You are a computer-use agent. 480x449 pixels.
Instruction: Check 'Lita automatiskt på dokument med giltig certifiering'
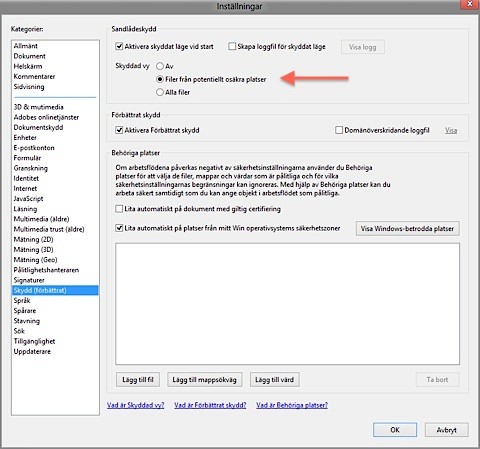(119, 209)
